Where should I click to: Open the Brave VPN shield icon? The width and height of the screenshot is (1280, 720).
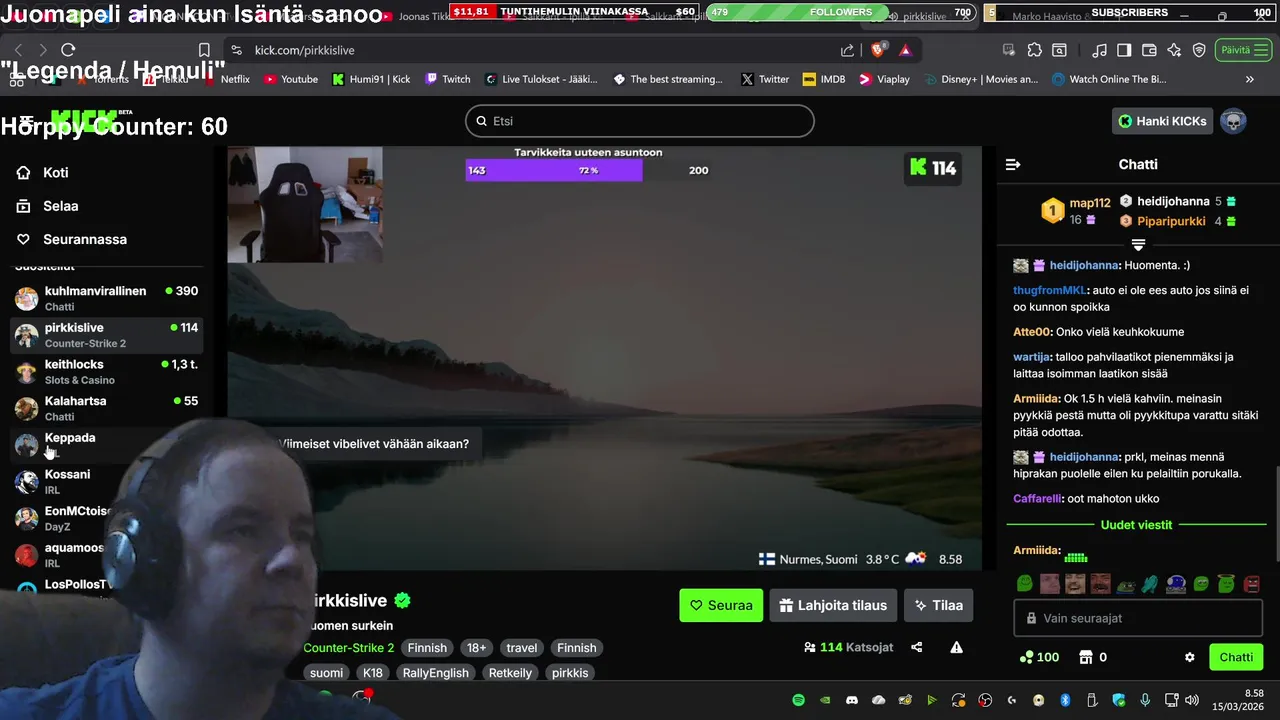coord(1199,50)
